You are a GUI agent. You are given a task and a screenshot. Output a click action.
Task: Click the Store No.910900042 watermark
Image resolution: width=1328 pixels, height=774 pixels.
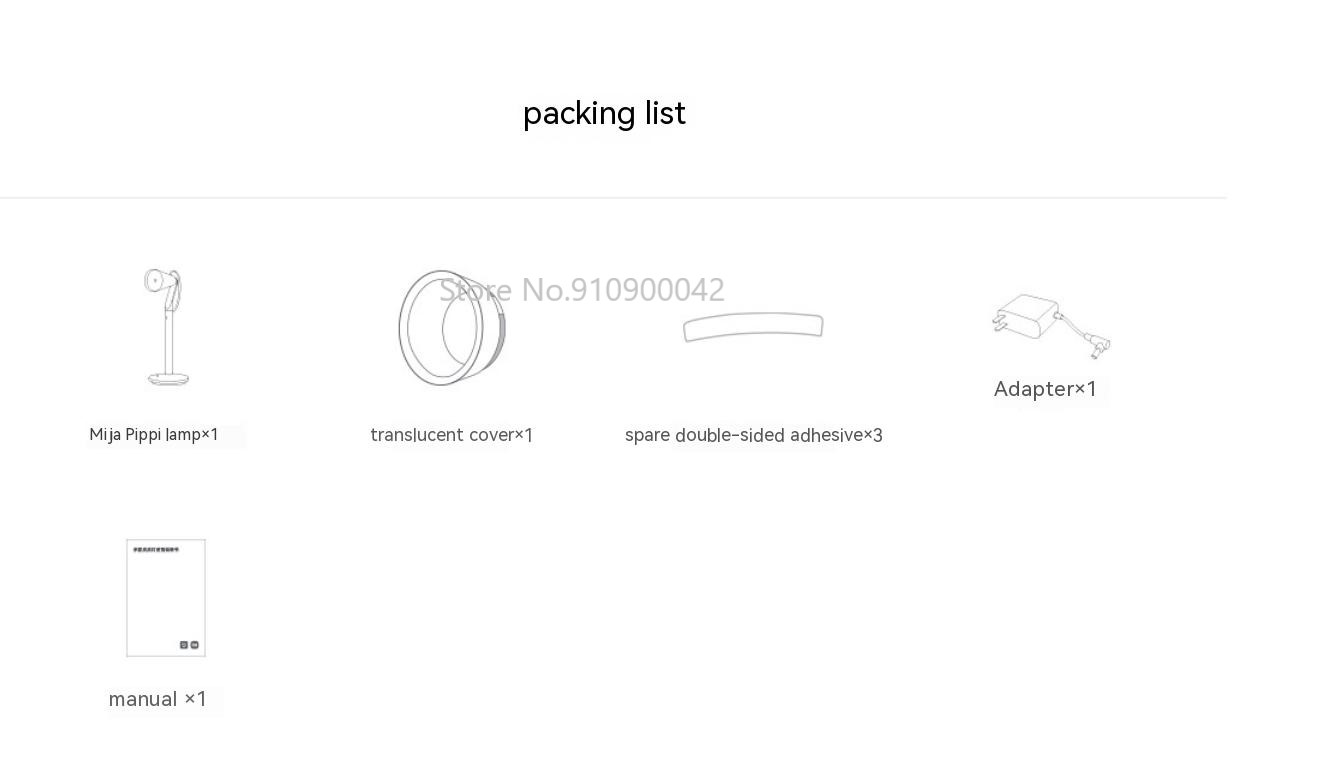(x=582, y=290)
